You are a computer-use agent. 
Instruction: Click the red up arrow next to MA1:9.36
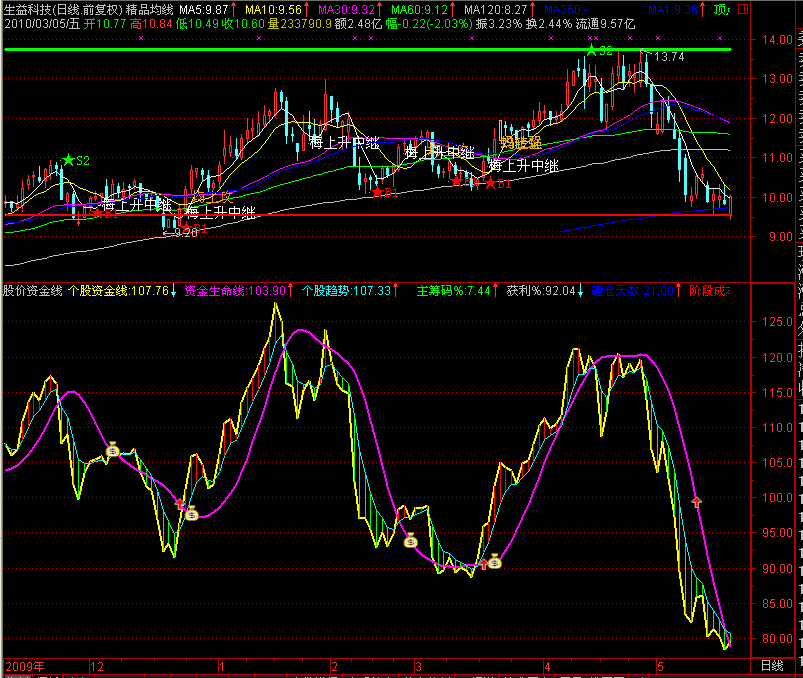pos(703,9)
